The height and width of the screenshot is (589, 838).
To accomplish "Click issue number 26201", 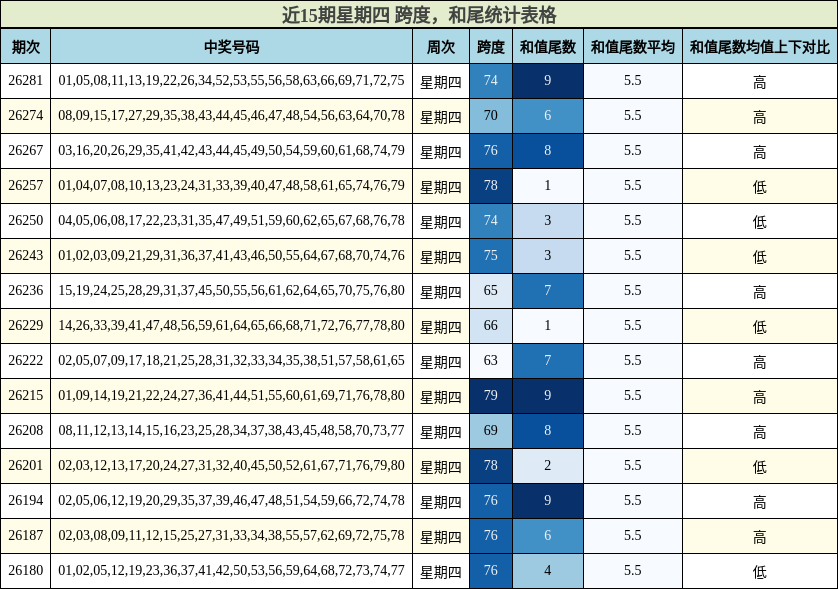I will tap(26, 466).
